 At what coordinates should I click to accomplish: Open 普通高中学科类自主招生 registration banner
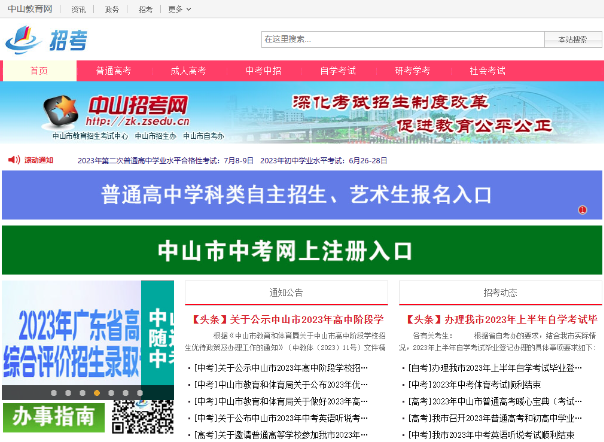(302, 195)
